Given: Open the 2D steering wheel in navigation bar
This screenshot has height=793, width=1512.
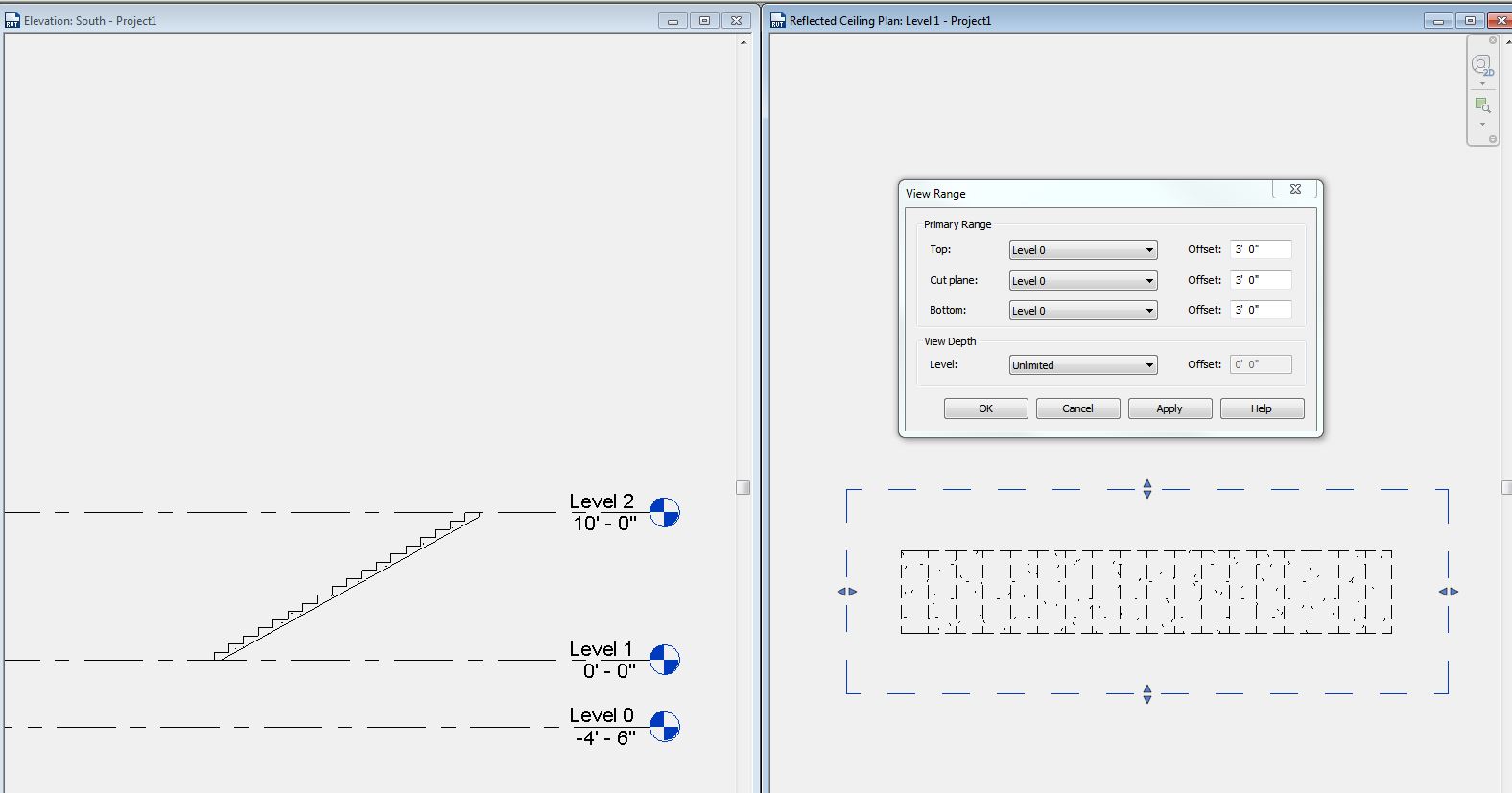Looking at the screenshot, I should click(x=1482, y=65).
